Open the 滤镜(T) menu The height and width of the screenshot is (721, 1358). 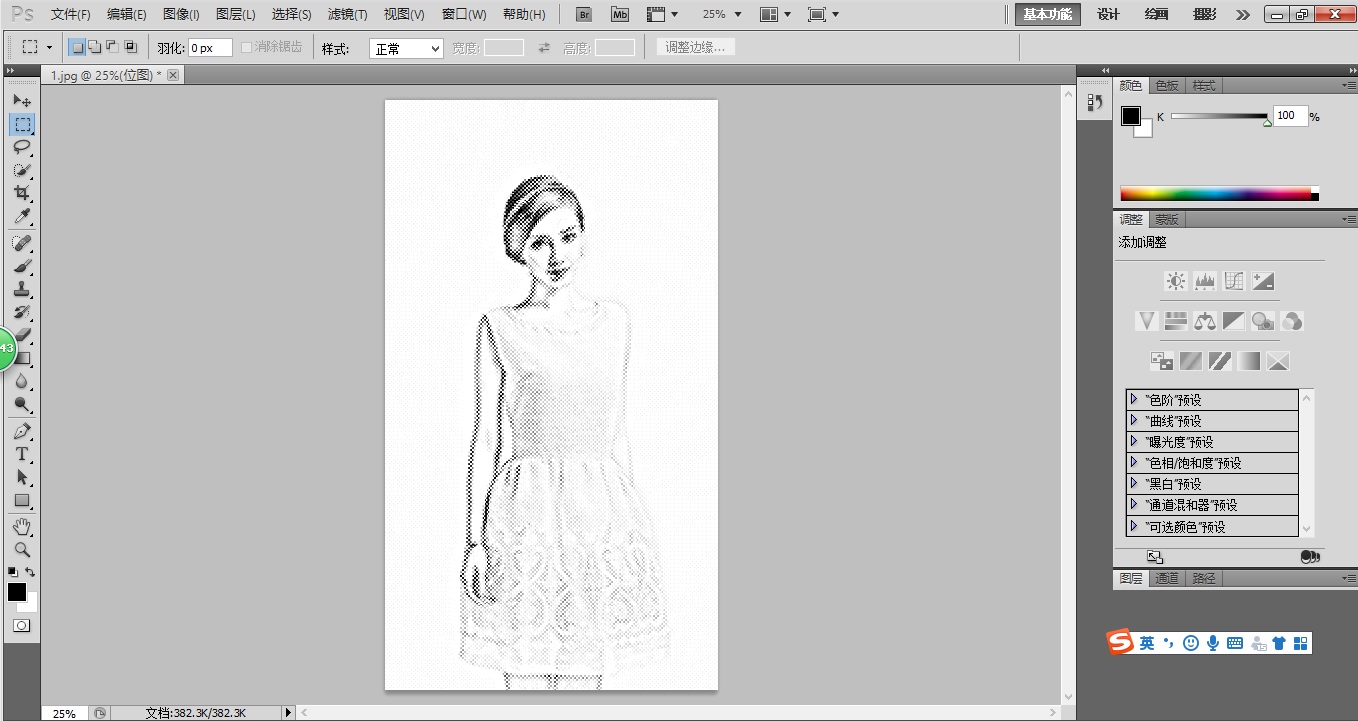click(x=347, y=15)
